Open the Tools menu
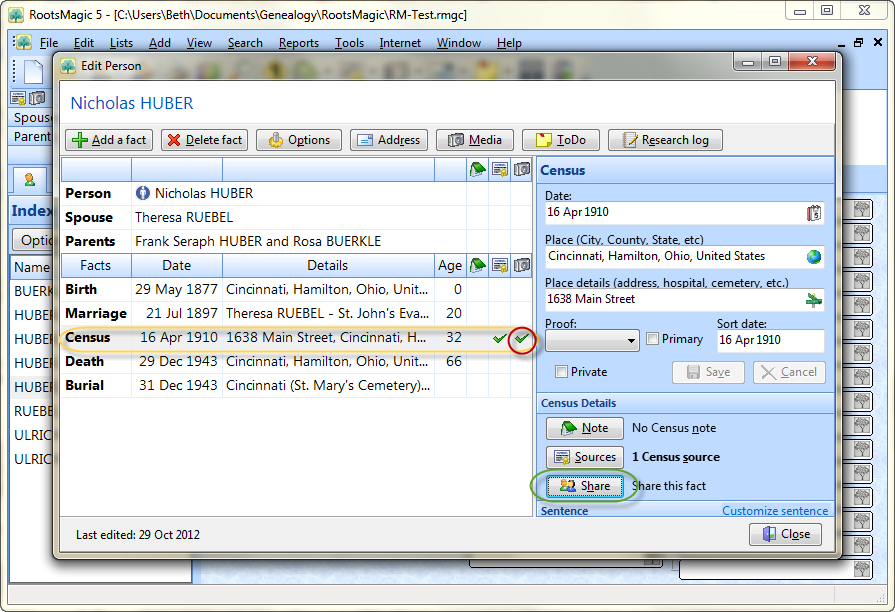Screen dimensions: 895x612 (x=349, y=43)
